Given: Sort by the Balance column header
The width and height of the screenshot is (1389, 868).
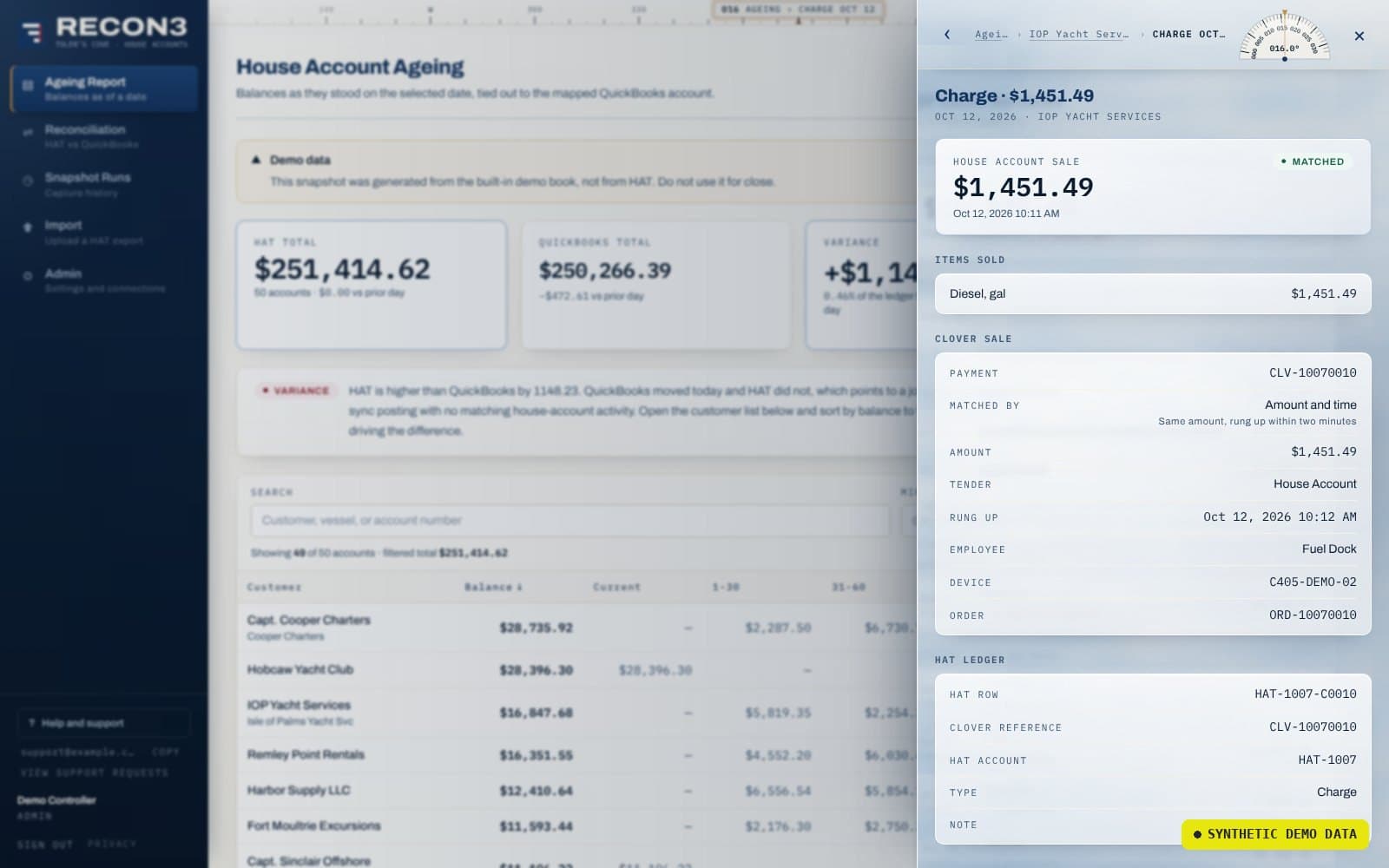Looking at the screenshot, I should [x=493, y=587].
